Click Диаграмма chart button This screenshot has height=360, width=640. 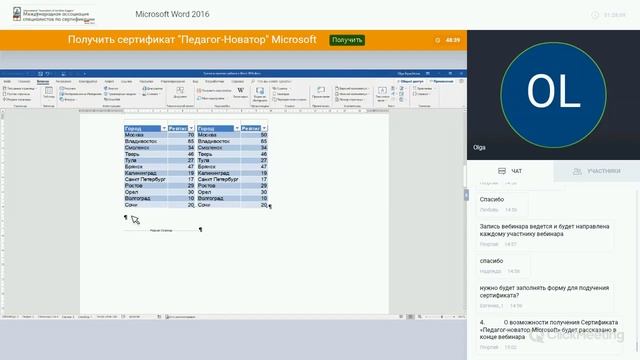[153, 89]
